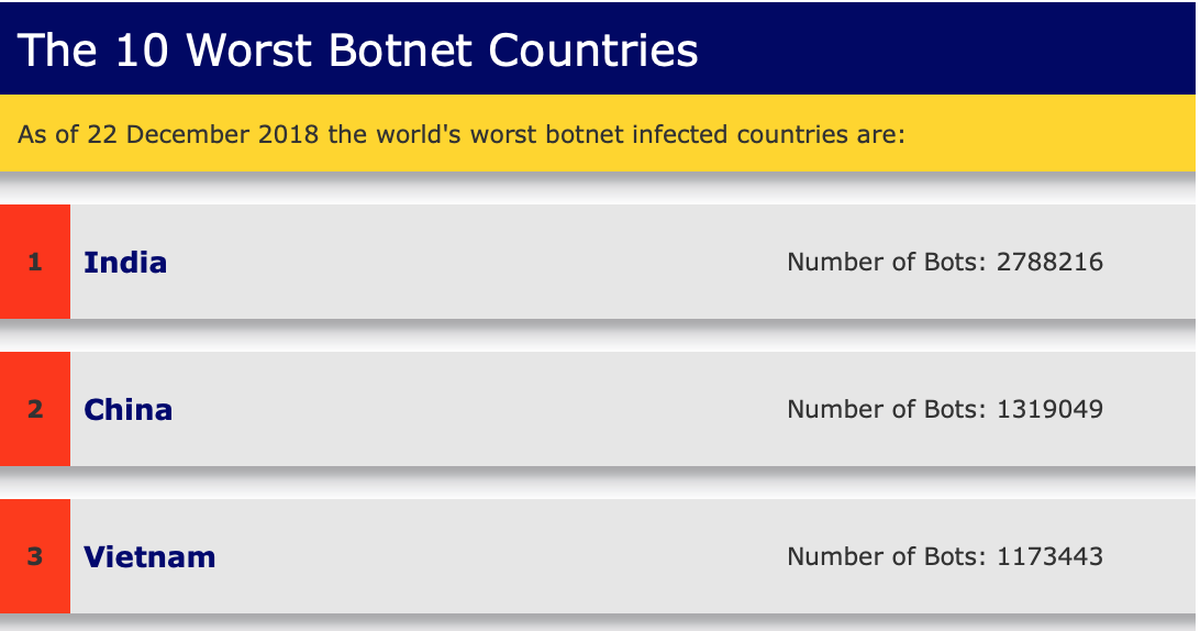1200x631 pixels.
Task: Select India's bot count 2788216
Action: point(1050,262)
